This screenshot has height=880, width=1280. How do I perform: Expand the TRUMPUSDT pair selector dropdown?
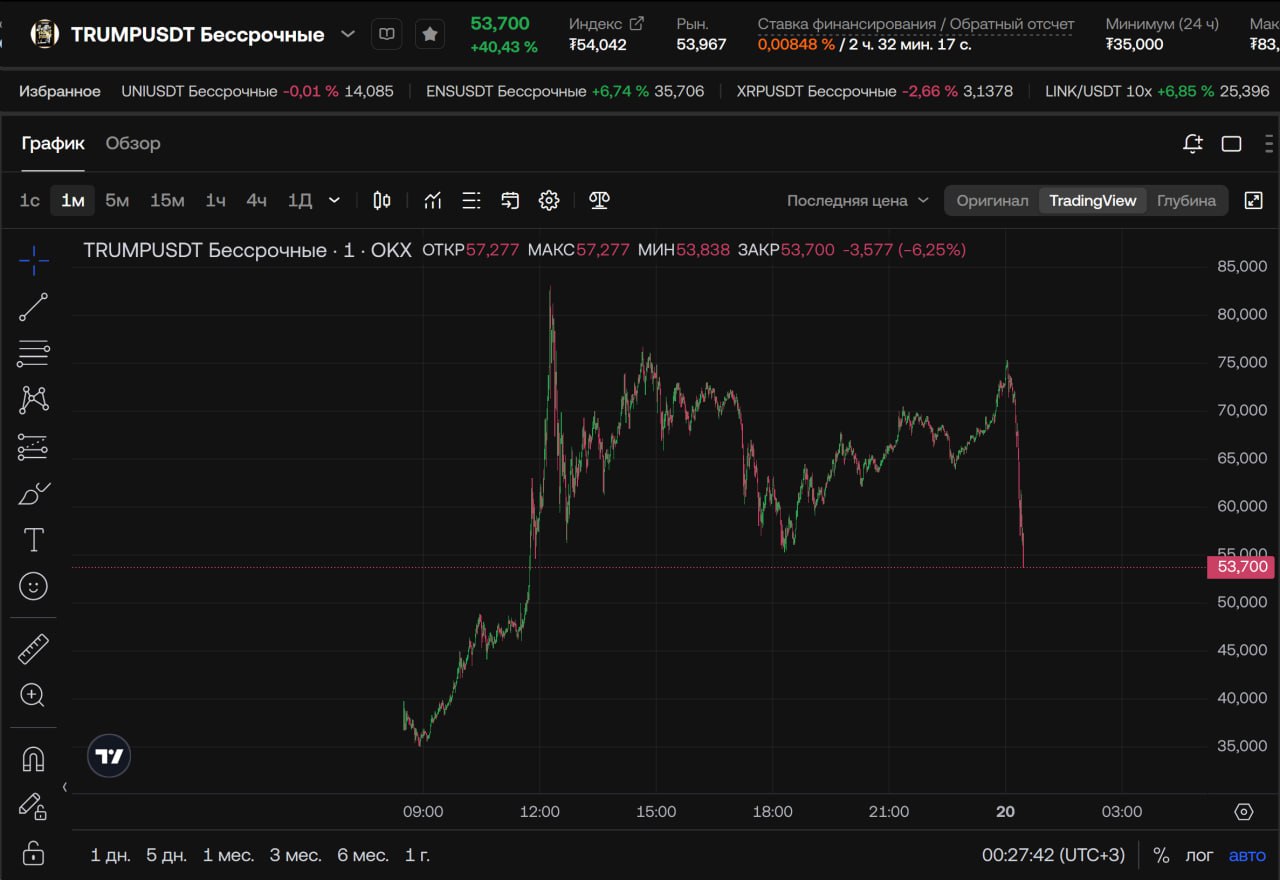[347, 34]
